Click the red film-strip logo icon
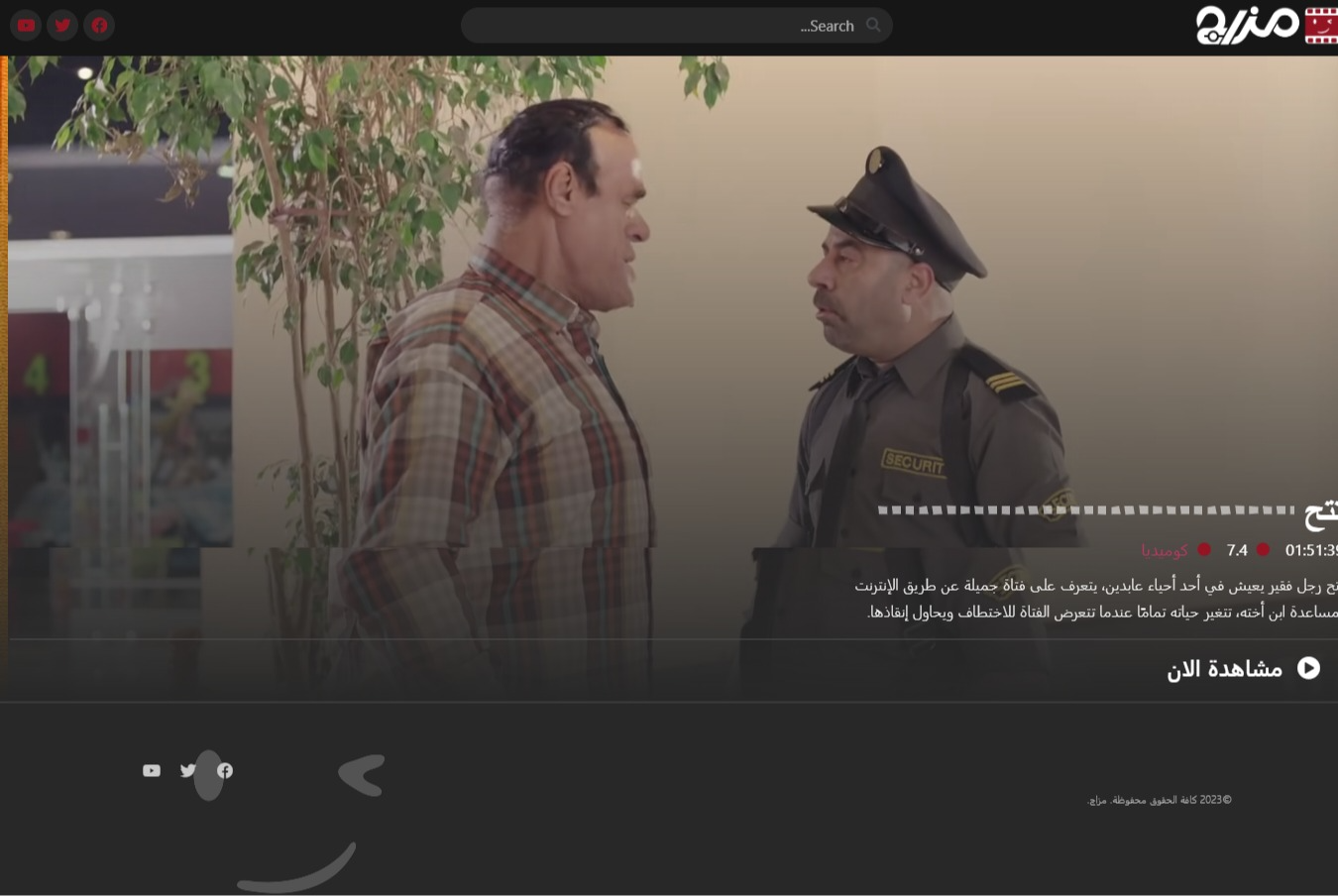The height and width of the screenshot is (896, 1338). click(1321, 26)
